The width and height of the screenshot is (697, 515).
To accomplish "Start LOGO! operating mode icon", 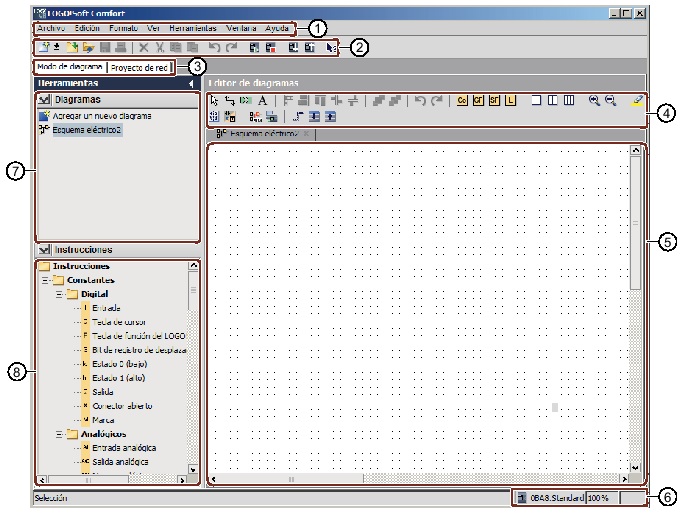I will (254, 47).
